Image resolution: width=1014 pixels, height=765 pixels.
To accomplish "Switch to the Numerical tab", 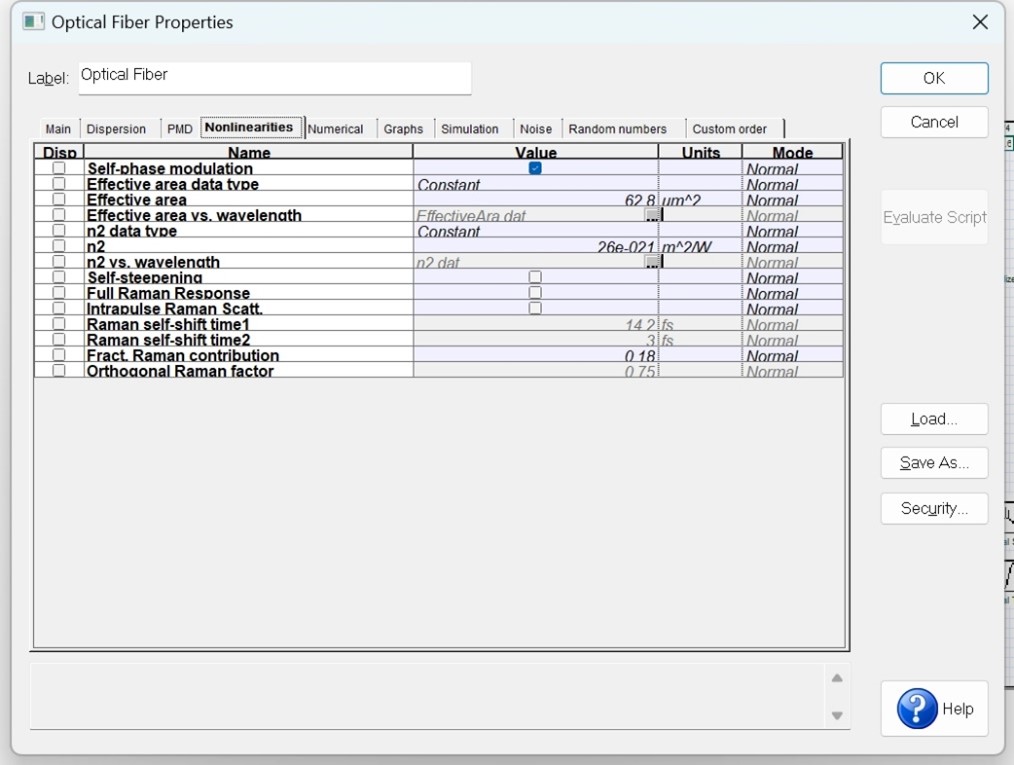I will (336, 129).
